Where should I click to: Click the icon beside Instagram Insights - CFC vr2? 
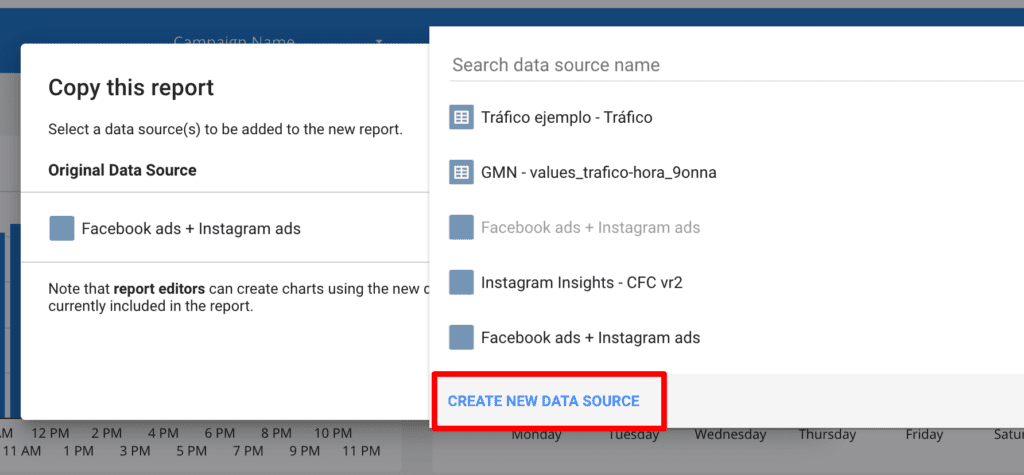[x=461, y=282]
